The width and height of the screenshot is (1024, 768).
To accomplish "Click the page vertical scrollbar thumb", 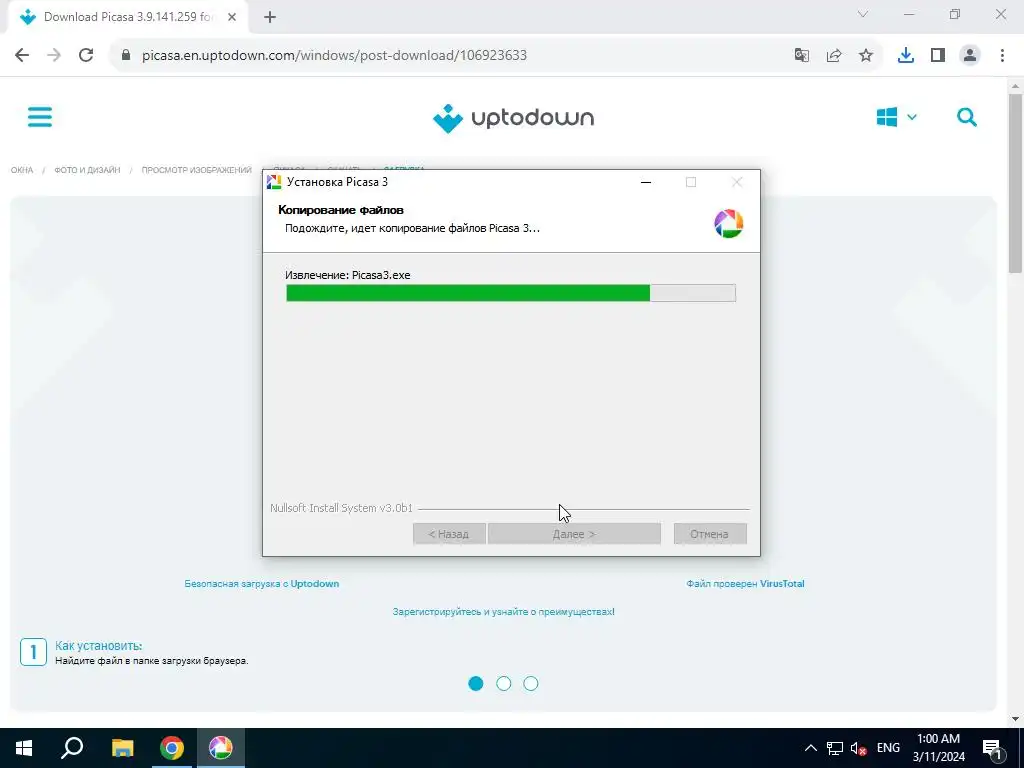I will click(x=1016, y=183).
